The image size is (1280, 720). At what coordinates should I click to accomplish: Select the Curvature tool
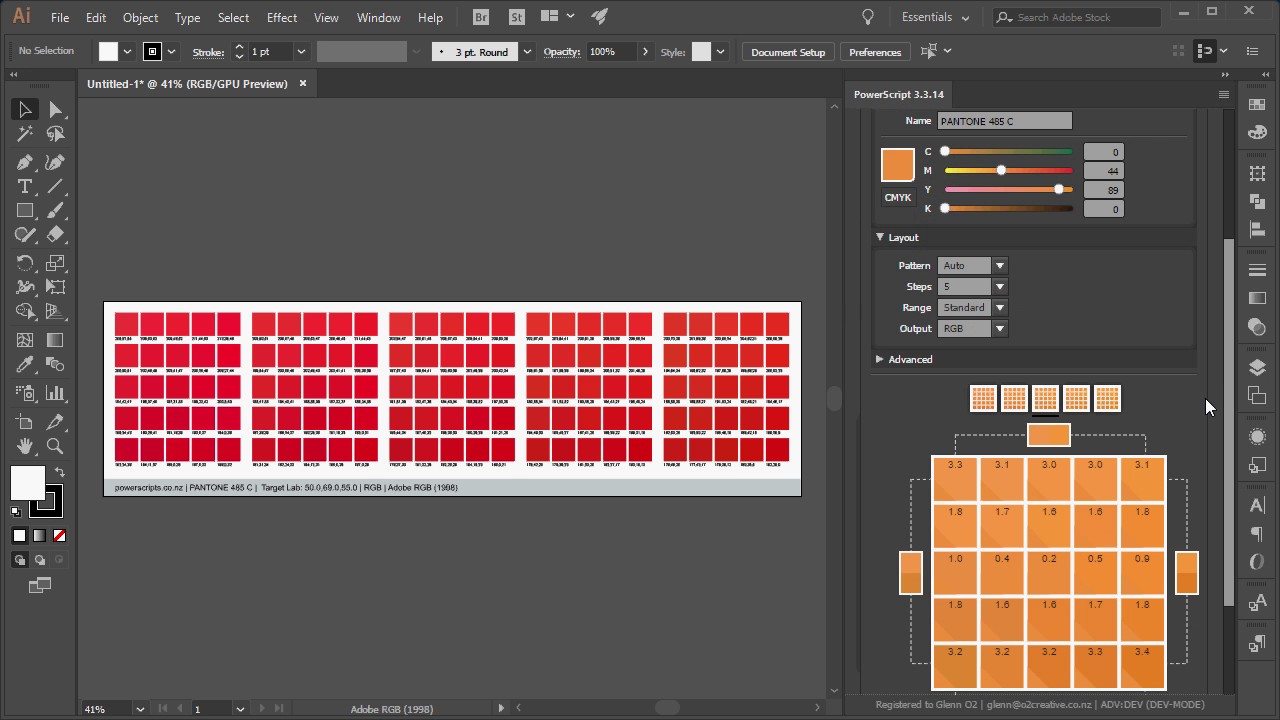pos(55,162)
